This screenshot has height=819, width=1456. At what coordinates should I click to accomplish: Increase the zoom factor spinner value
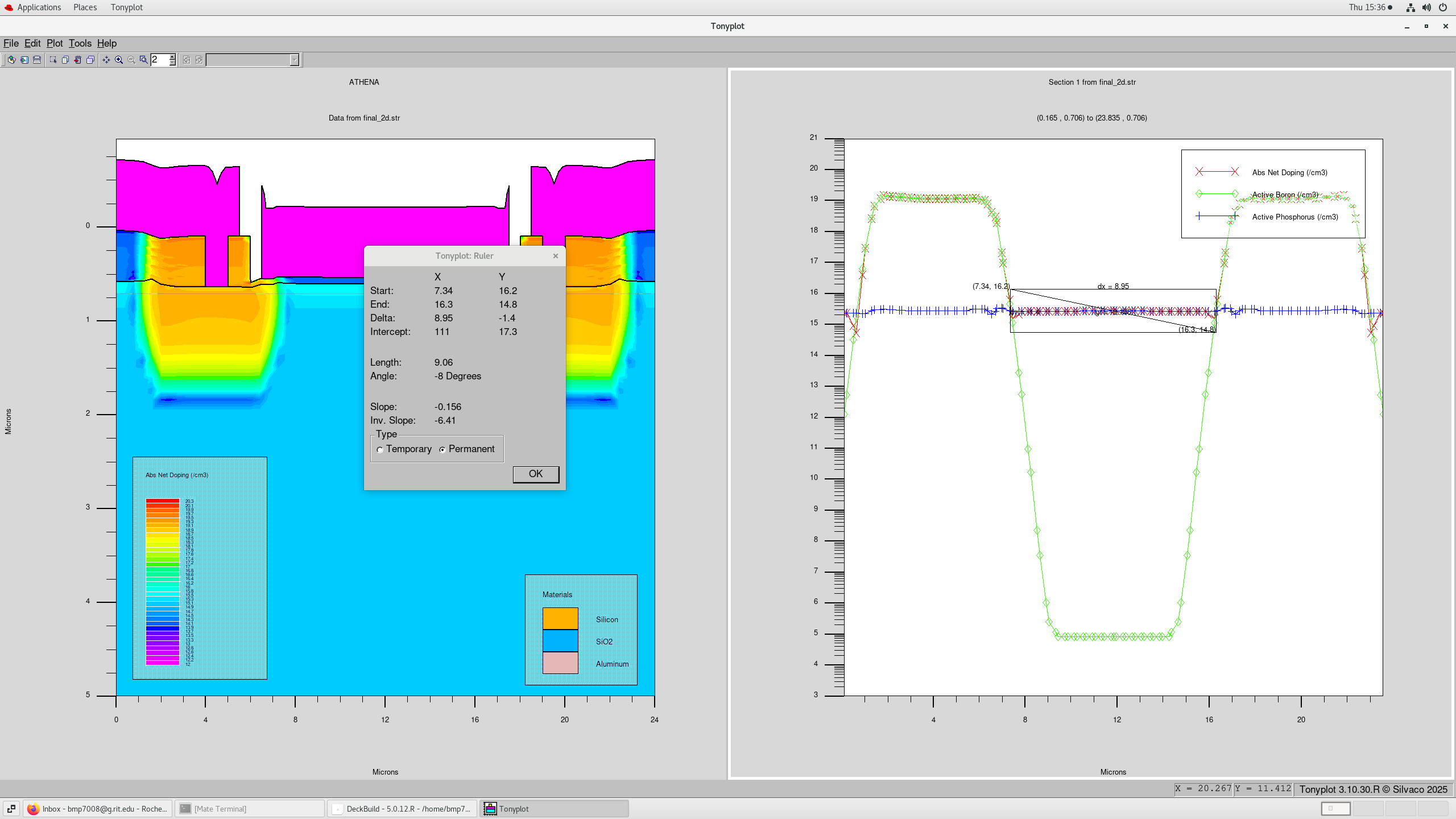click(172, 57)
